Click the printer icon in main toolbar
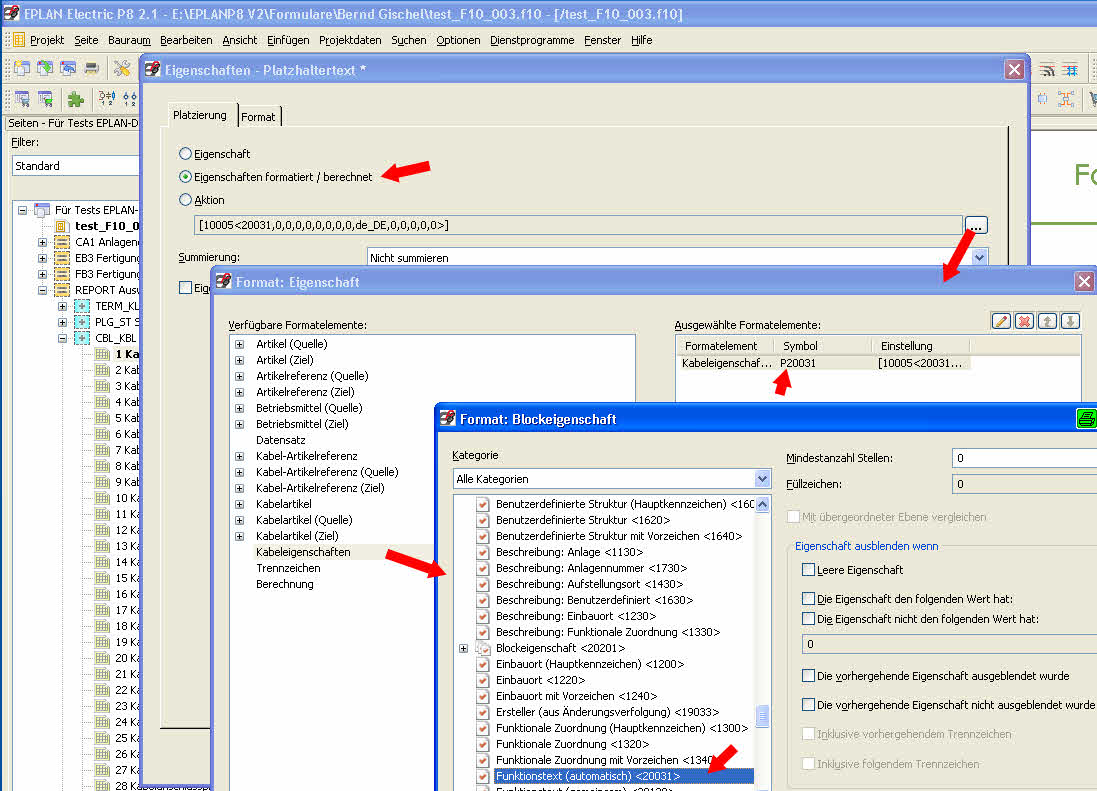The height and width of the screenshot is (791, 1097). (92, 68)
